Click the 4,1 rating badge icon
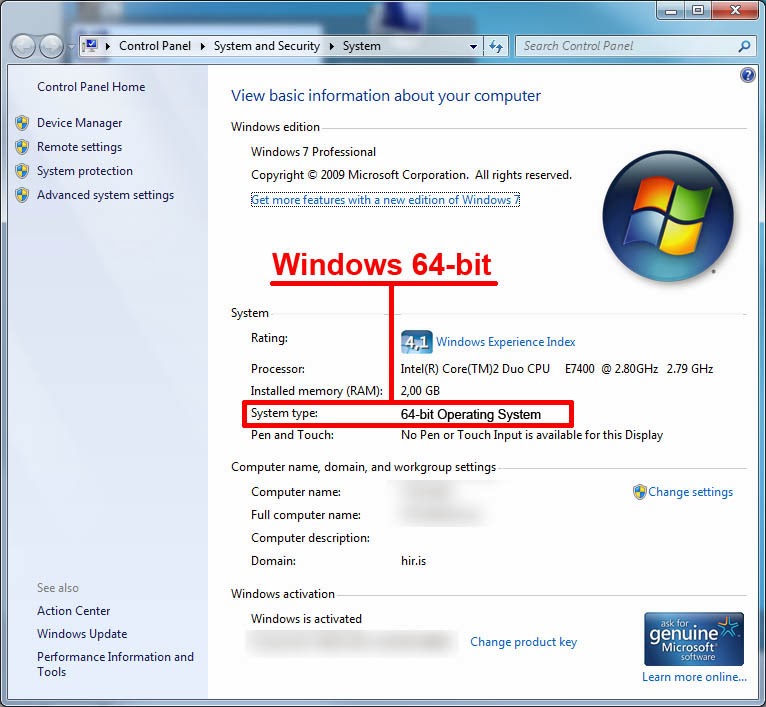 click(x=416, y=342)
